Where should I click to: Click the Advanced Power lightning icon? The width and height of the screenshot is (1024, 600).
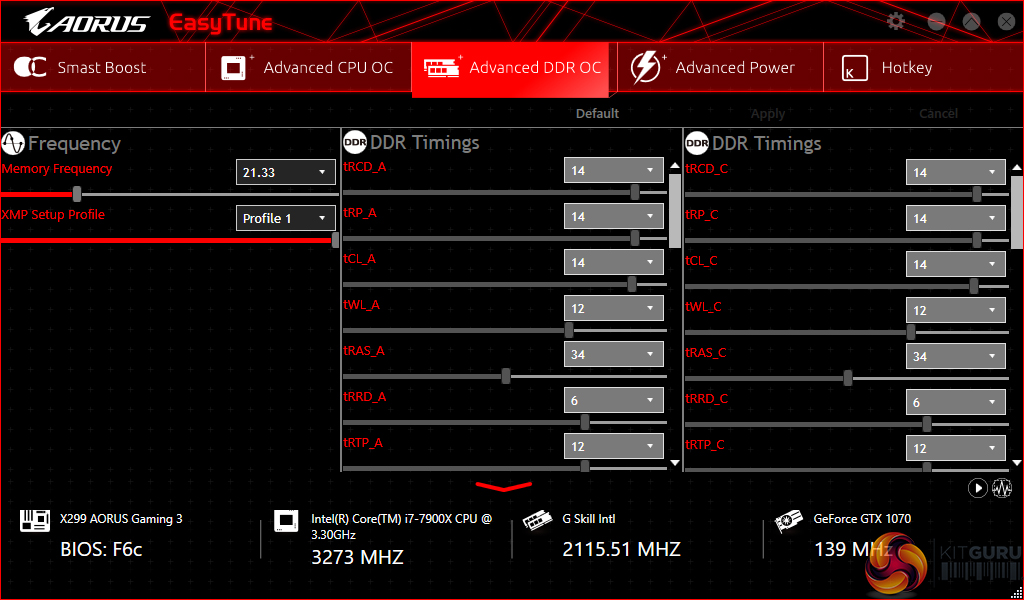[647, 67]
